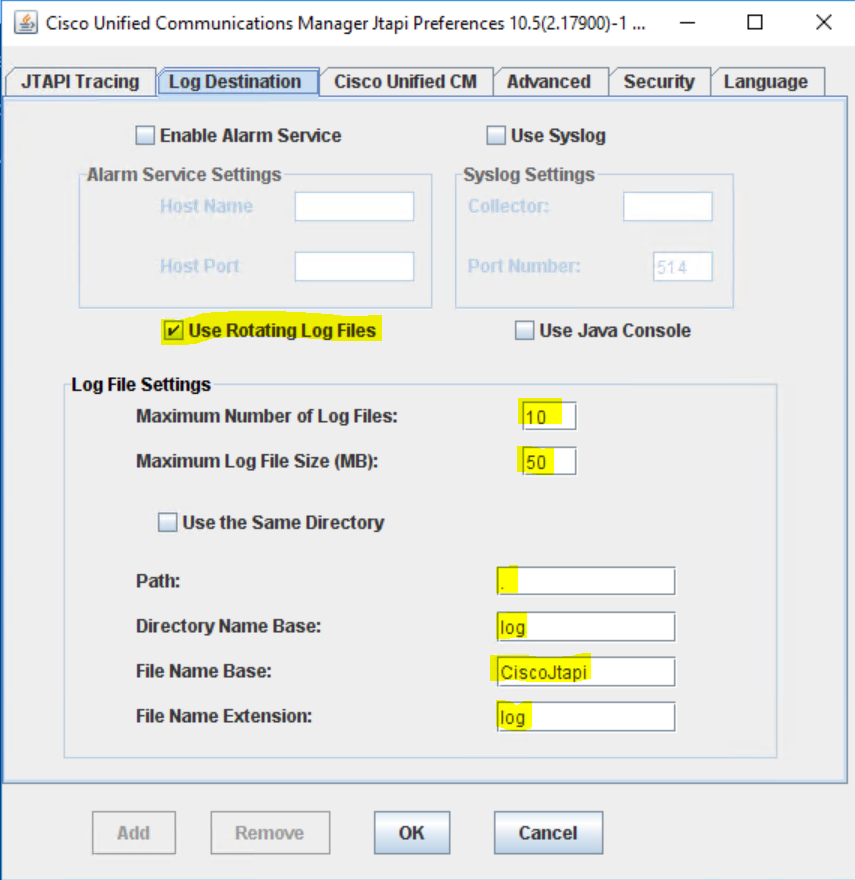Click the Syslog Collector field
855x880 pixels.
[667, 207]
